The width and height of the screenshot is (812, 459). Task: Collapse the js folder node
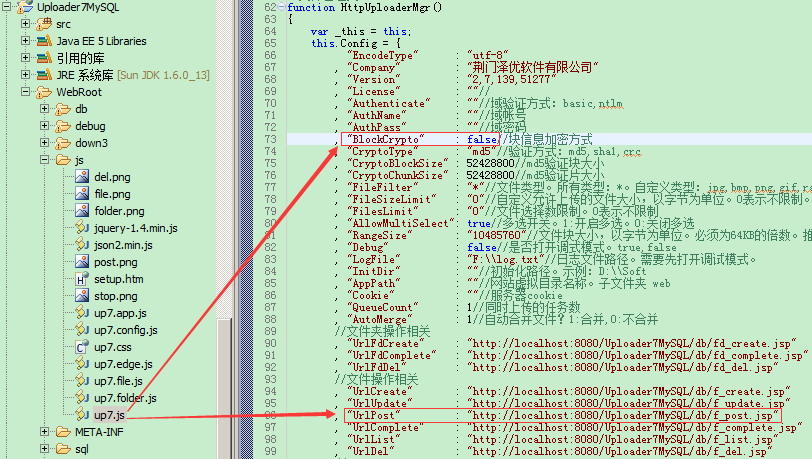pyautogui.click(x=45, y=160)
